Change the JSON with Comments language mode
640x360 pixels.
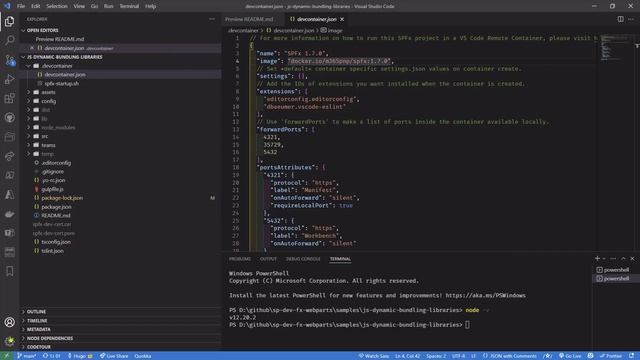coord(509,356)
